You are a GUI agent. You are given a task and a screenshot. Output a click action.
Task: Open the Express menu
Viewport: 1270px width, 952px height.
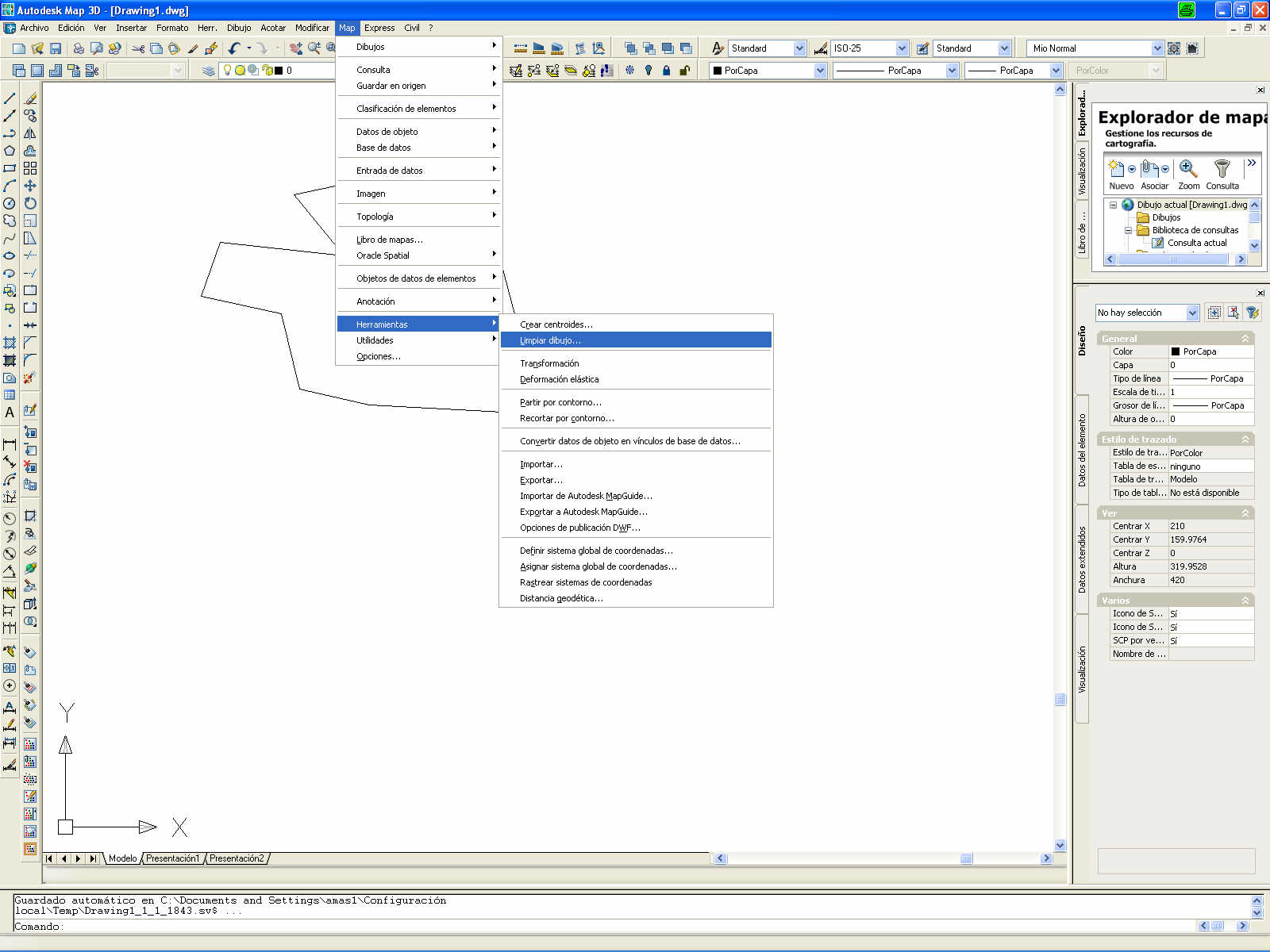[379, 28]
